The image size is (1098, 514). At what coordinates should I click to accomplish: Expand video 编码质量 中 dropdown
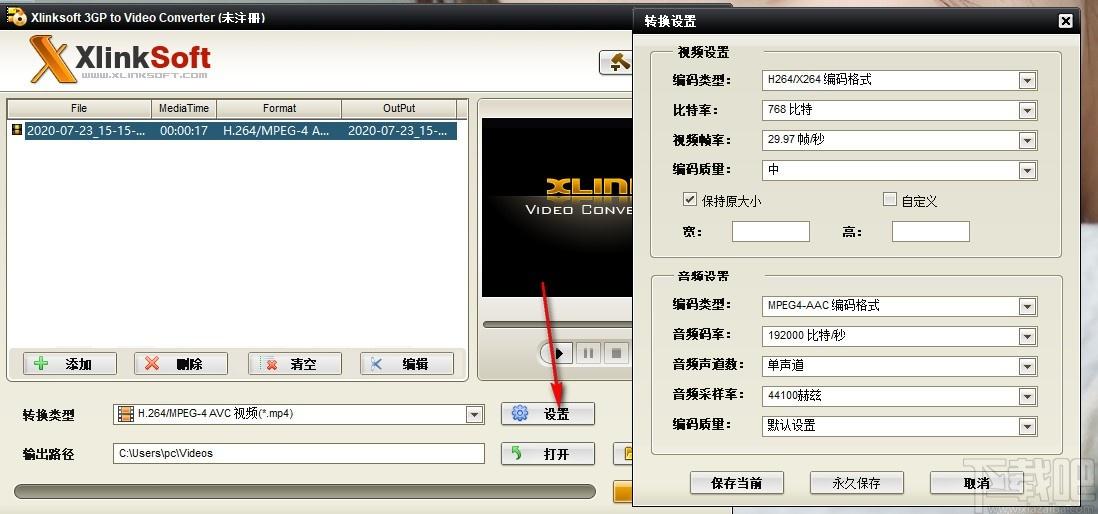tap(1027, 171)
